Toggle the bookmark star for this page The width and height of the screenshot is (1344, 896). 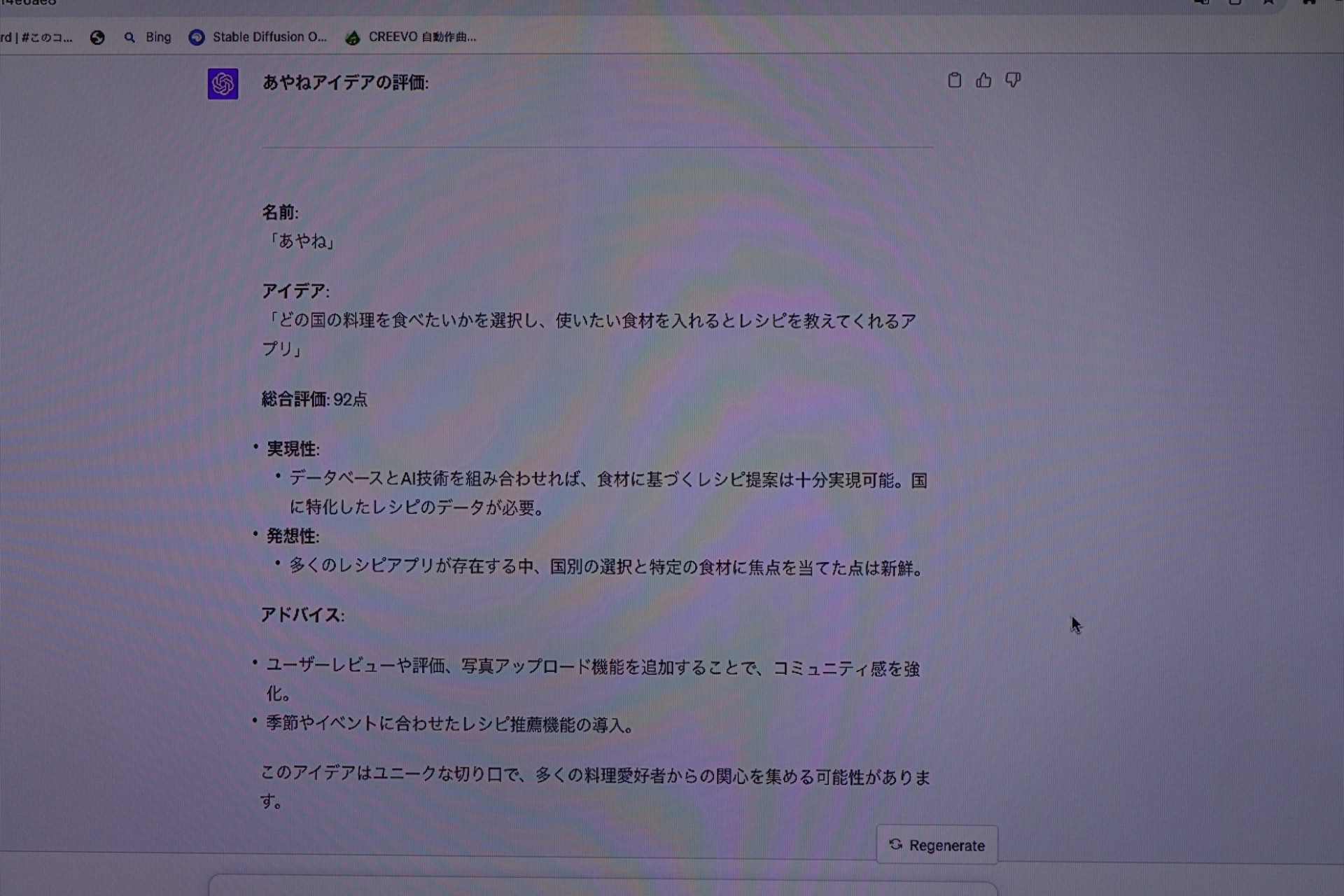[1267, 3]
